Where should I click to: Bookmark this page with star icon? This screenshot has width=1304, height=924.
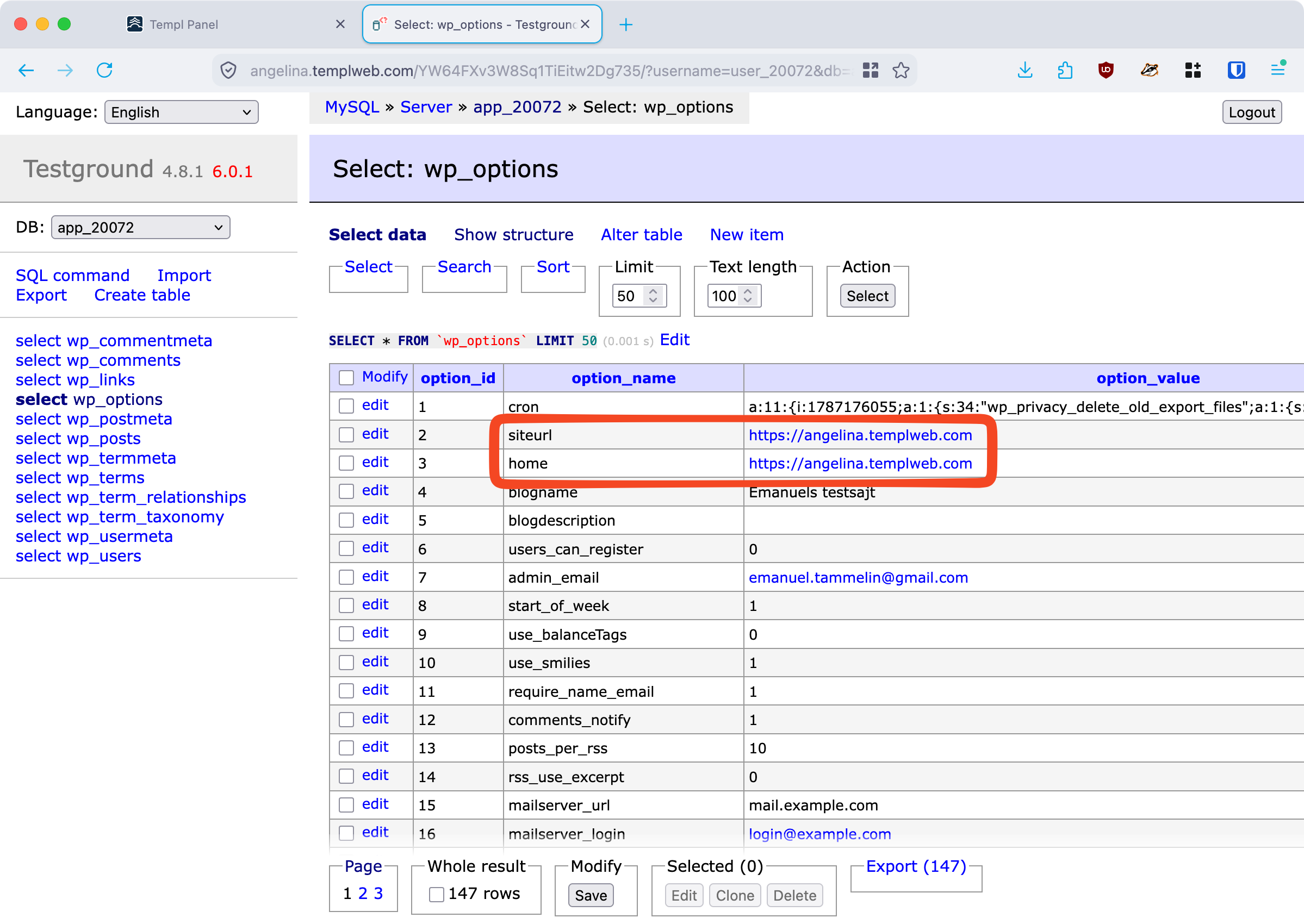click(901, 71)
